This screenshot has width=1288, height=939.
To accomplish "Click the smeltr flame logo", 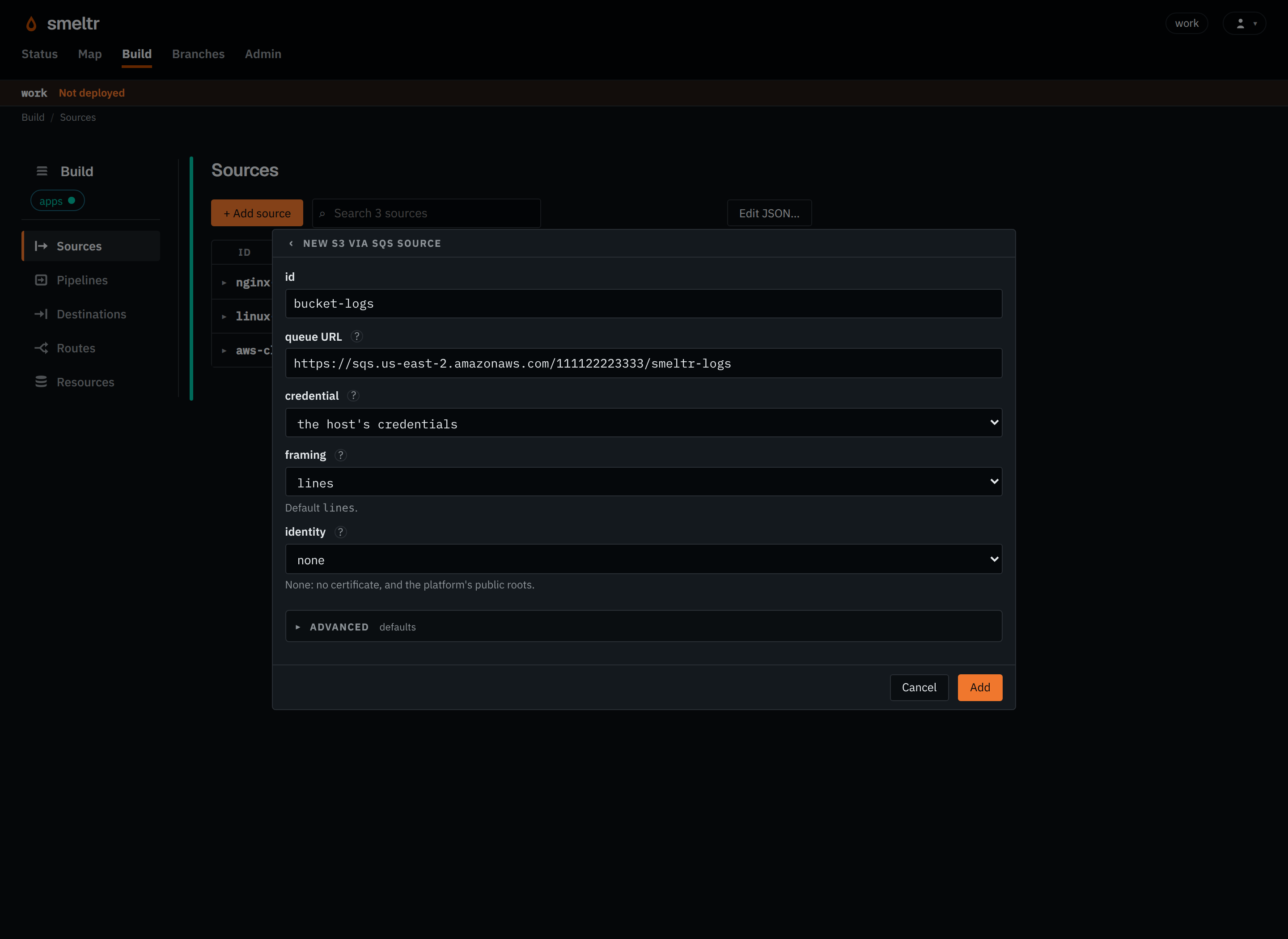I will click(x=31, y=23).
